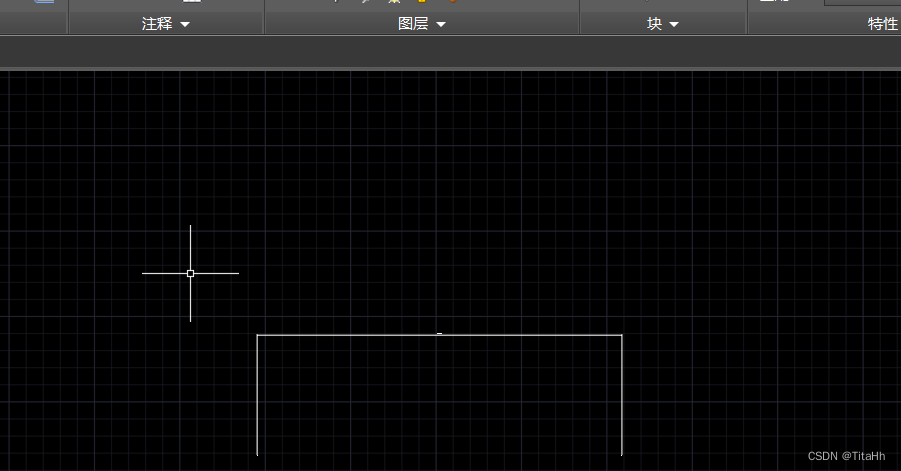
Task: Select the right vertical line of the drawing
Action: coord(622,395)
